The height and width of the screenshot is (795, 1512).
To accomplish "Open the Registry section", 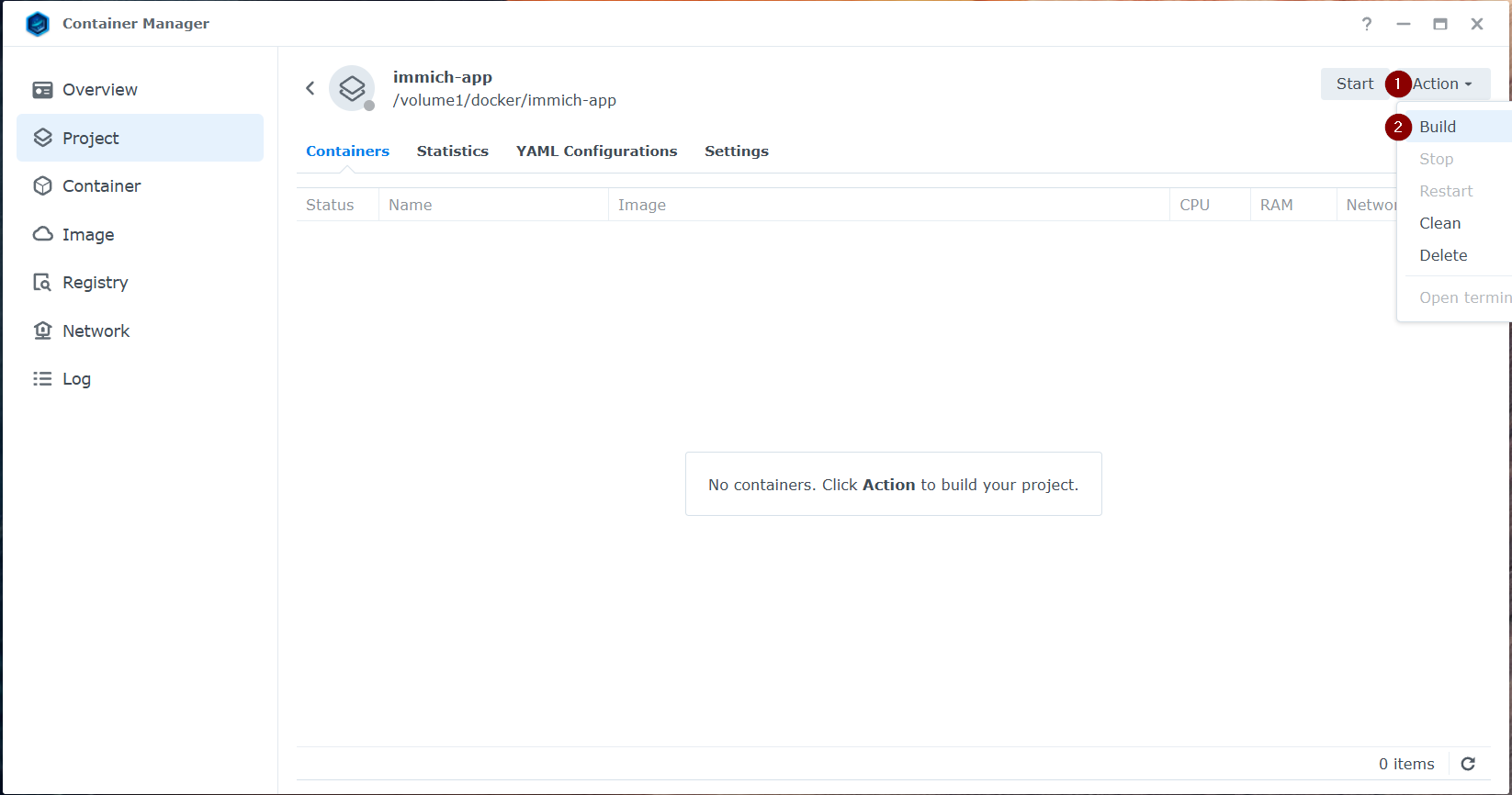I will coord(140,282).
